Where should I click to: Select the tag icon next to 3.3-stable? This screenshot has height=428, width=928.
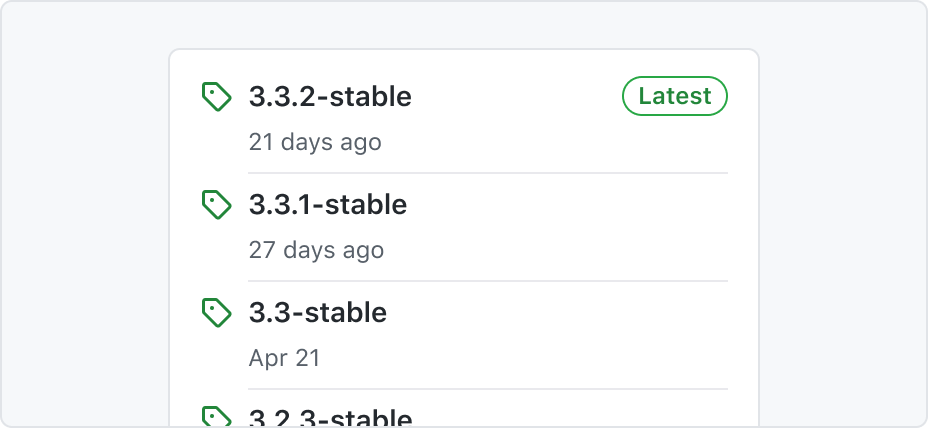tap(217, 313)
